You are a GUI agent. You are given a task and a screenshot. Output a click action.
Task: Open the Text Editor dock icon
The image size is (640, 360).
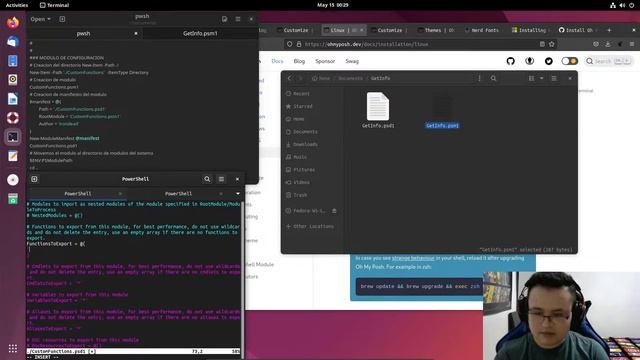coord(13,156)
